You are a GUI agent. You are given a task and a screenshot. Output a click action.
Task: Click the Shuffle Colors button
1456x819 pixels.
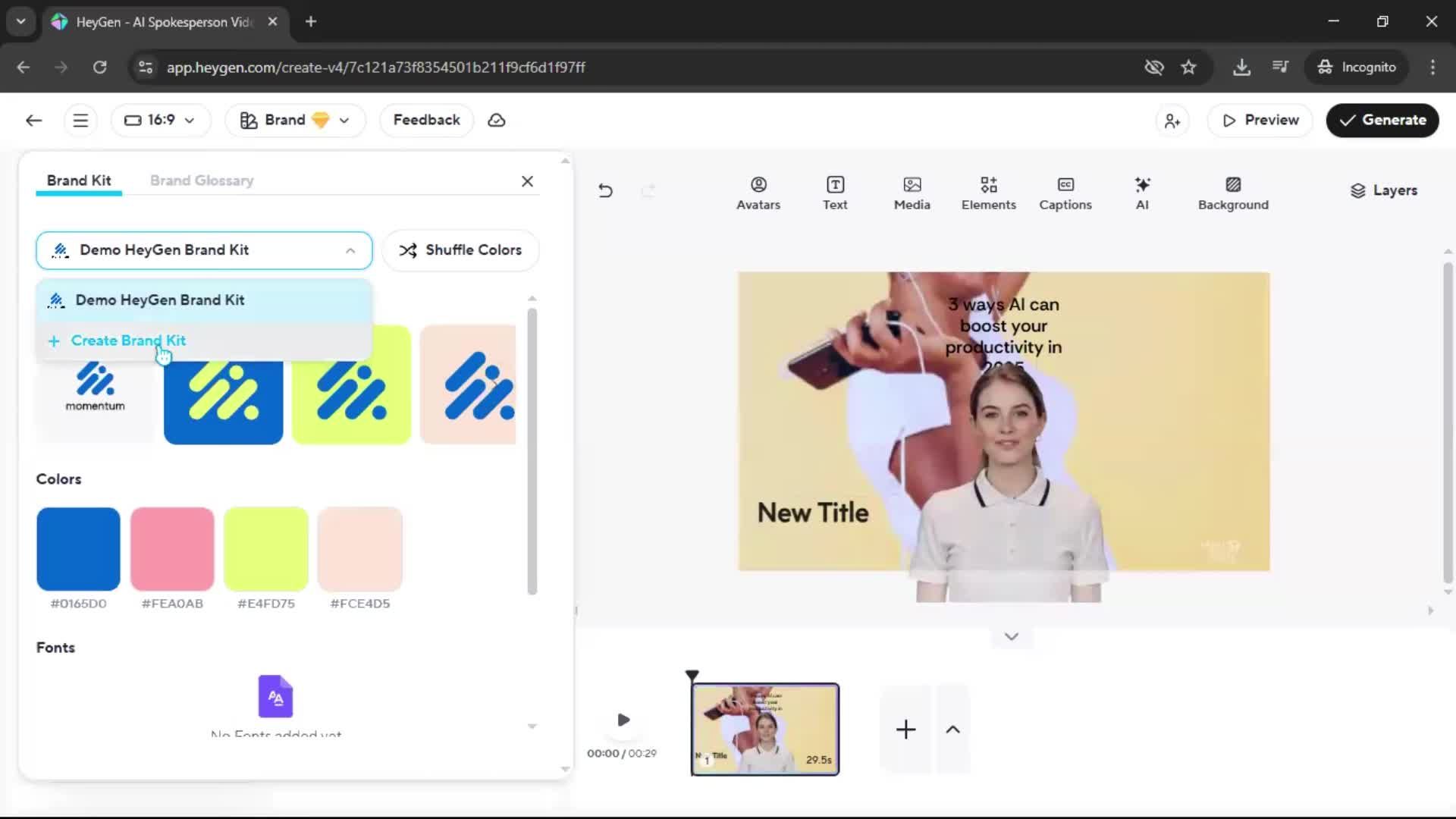pyautogui.click(x=460, y=250)
